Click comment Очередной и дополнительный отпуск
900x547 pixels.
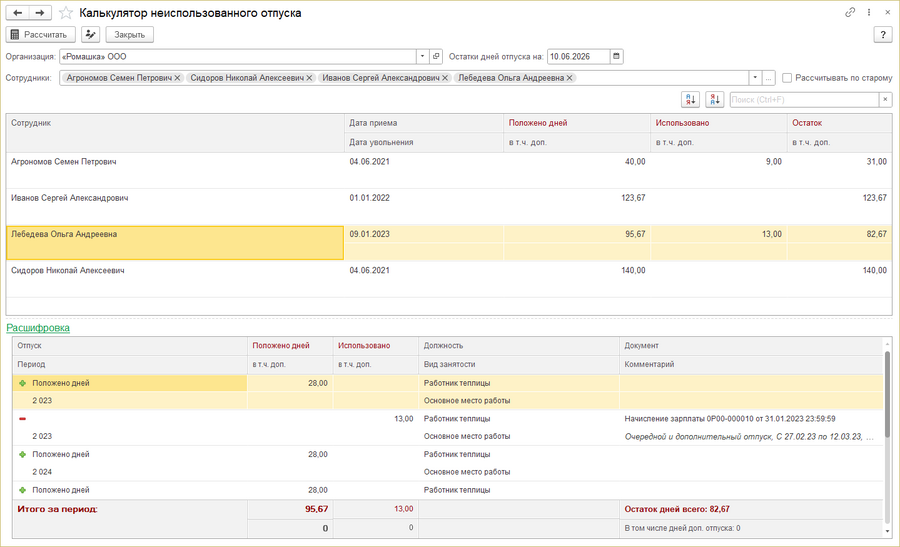749,437
